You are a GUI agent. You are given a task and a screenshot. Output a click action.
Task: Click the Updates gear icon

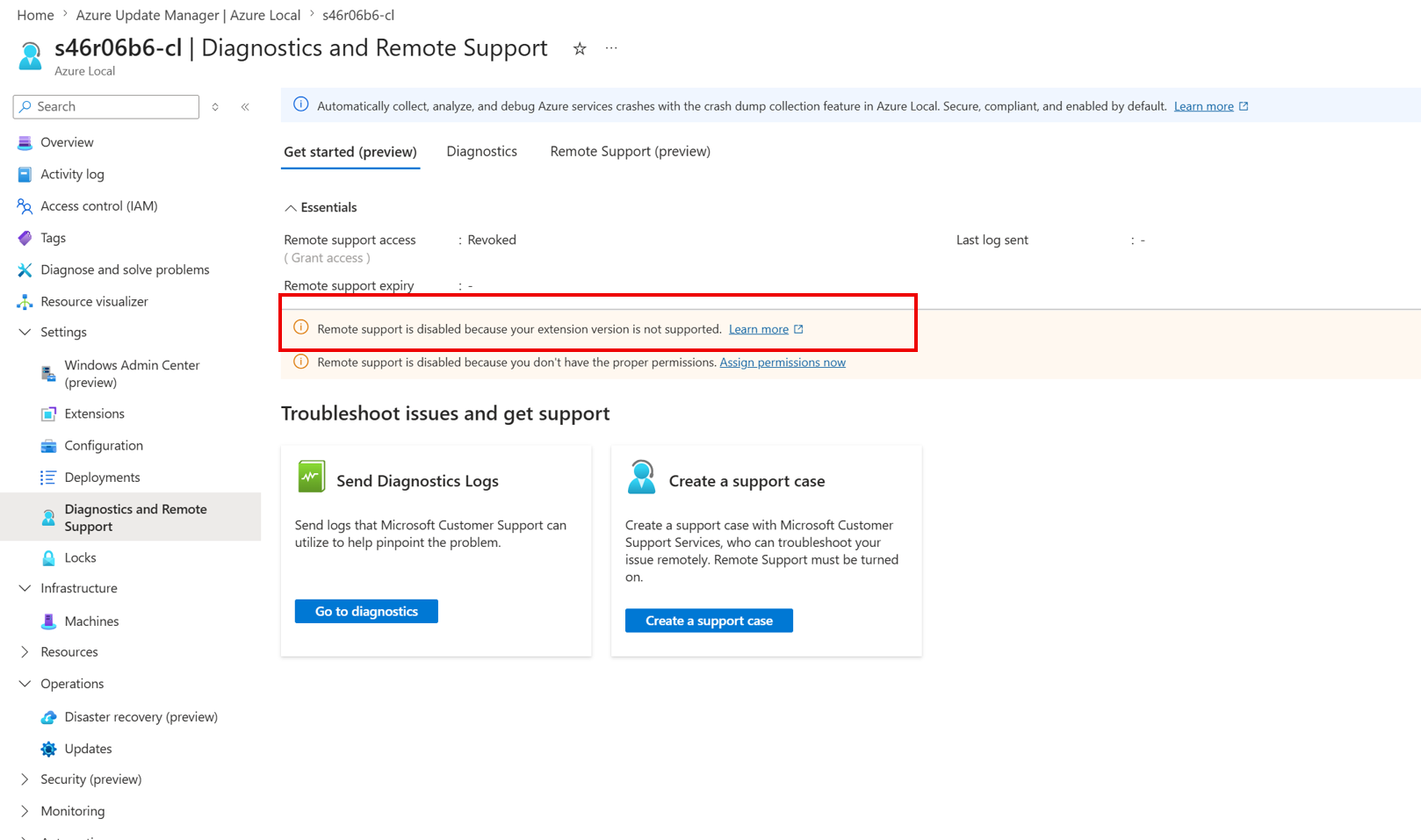pyautogui.click(x=48, y=749)
